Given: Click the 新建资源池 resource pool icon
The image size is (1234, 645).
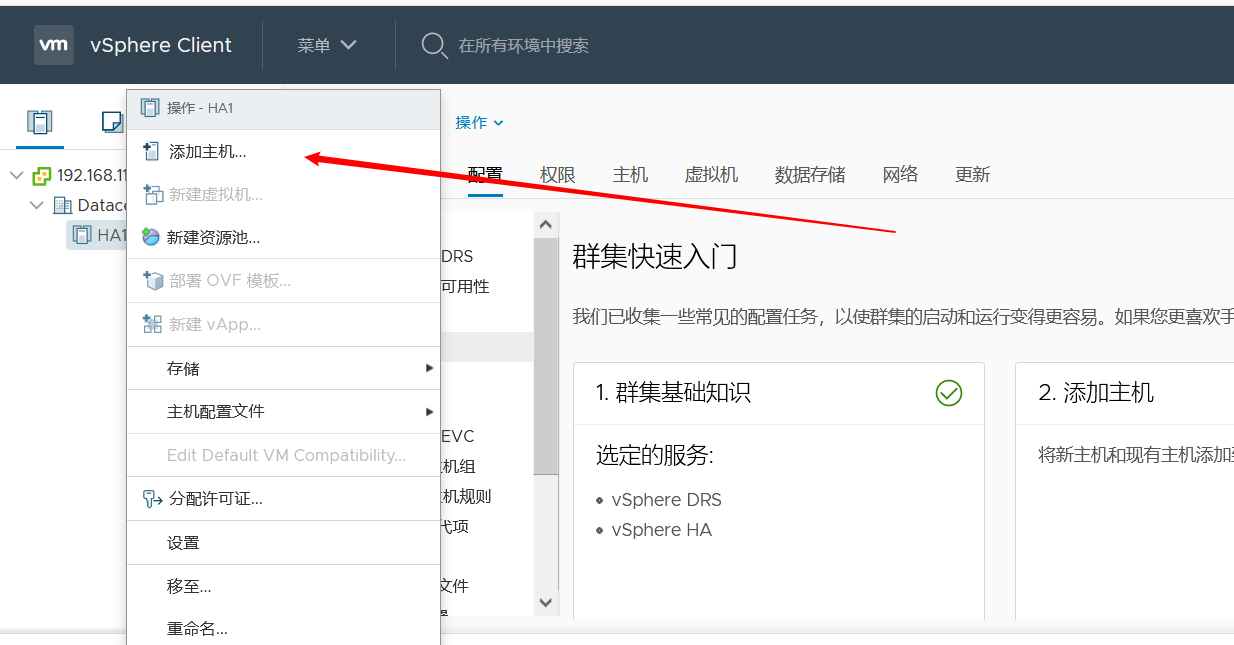Looking at the screenshot, I should [x=151, y=237].
